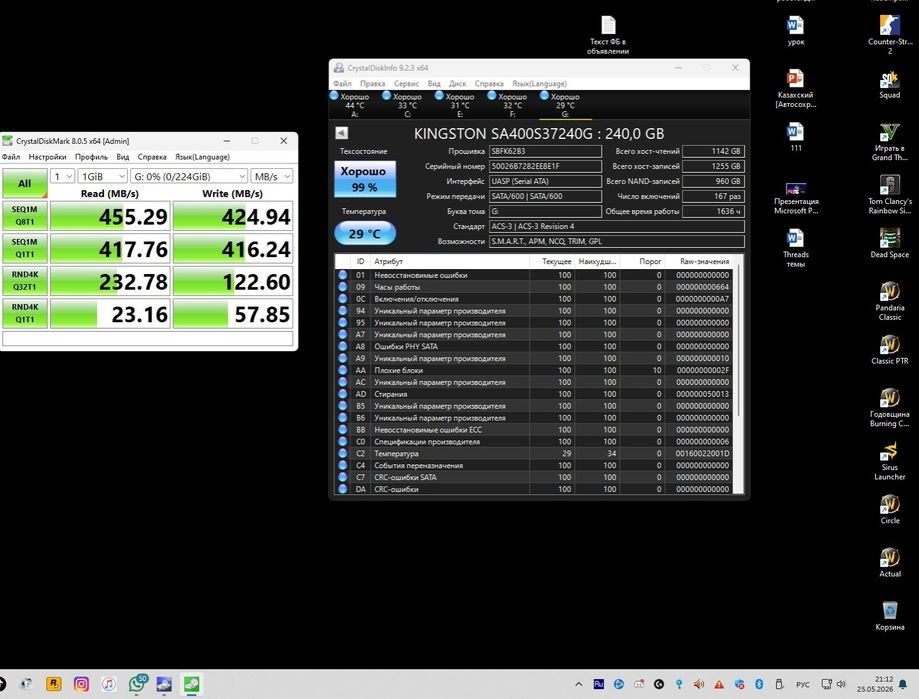Viewport: 919px width, 699px height.
Task: Open Язык(Language) menu in CrystalDiskMark
Action: 202,157
